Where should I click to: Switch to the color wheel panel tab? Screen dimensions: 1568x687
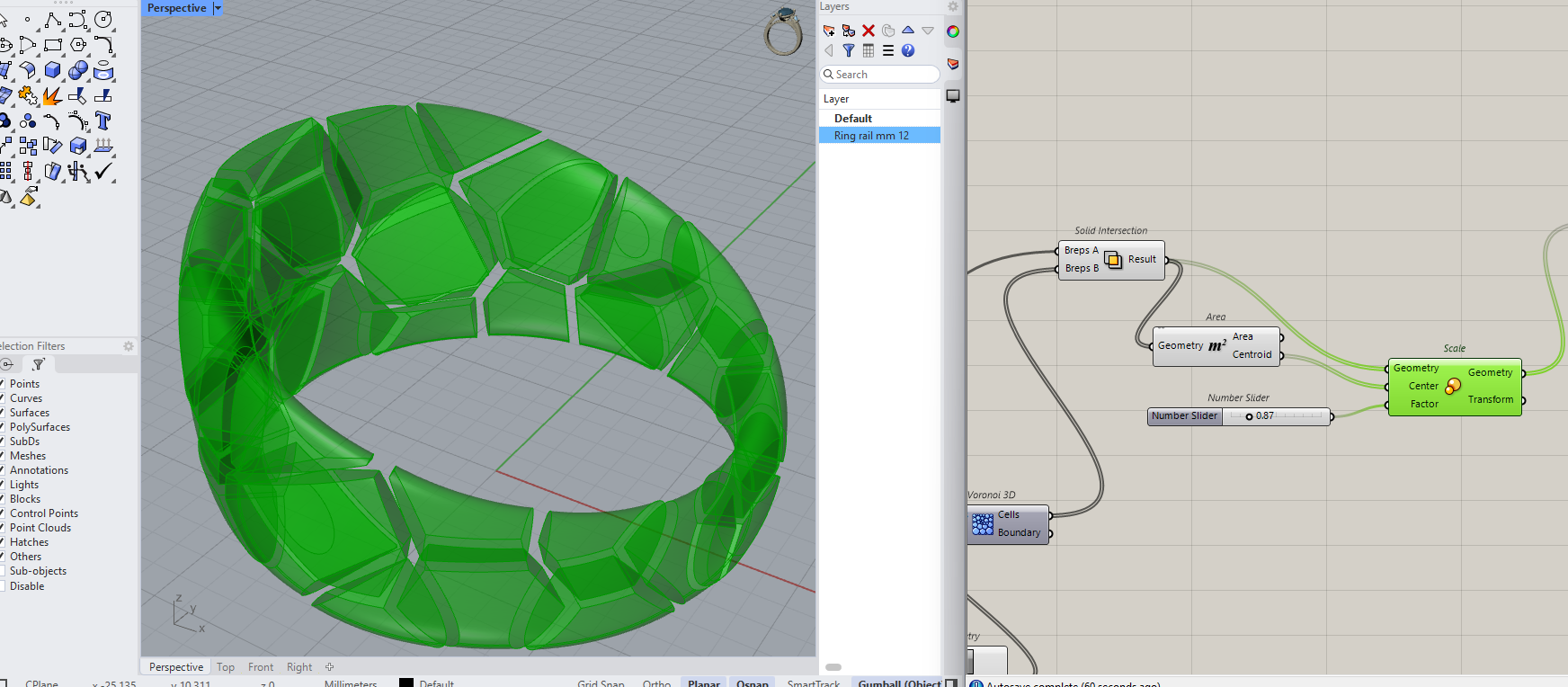click(x=953, y=31)
